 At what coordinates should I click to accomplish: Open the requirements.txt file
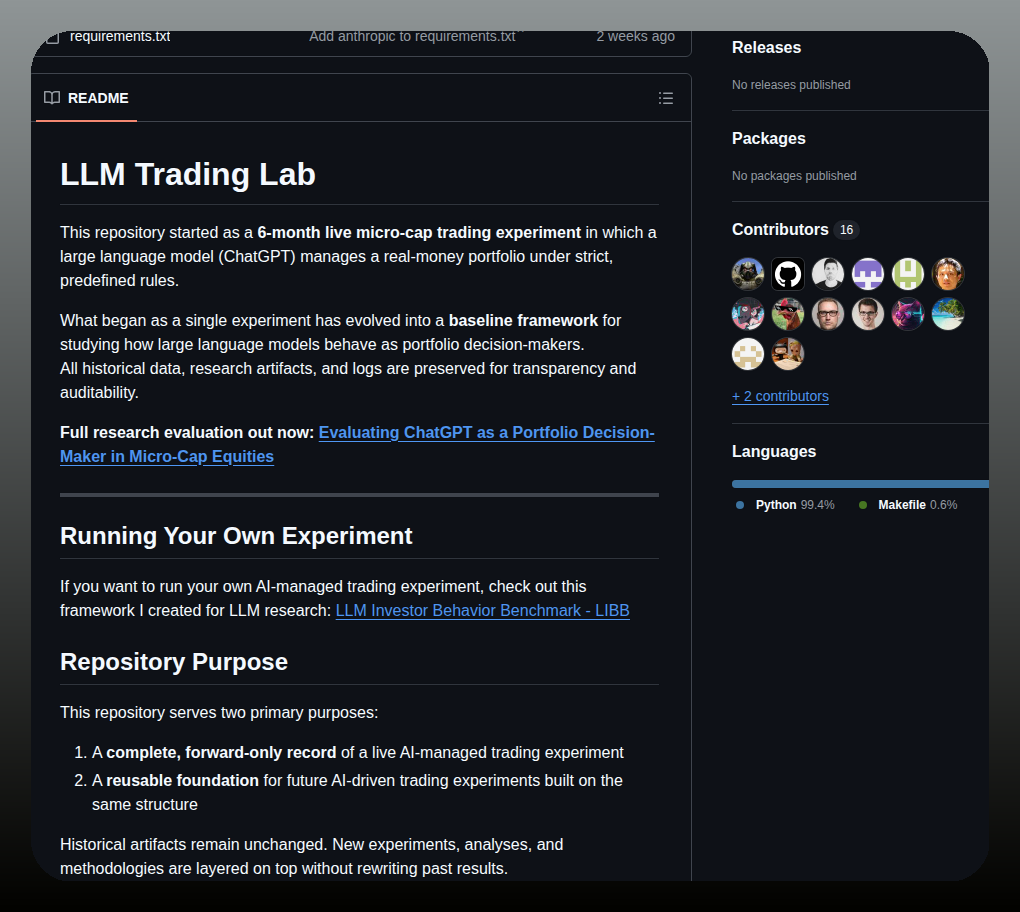tap(120, 36)
